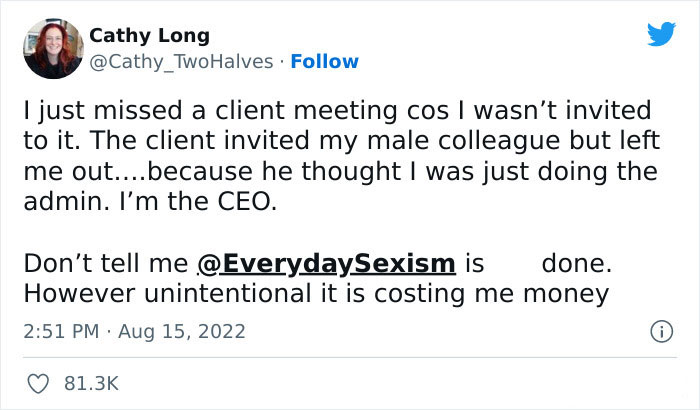The height and width of the screenshot is (410, 700).
Task: Click the Cathy Long display name
Action: click(x=150, y=35)
